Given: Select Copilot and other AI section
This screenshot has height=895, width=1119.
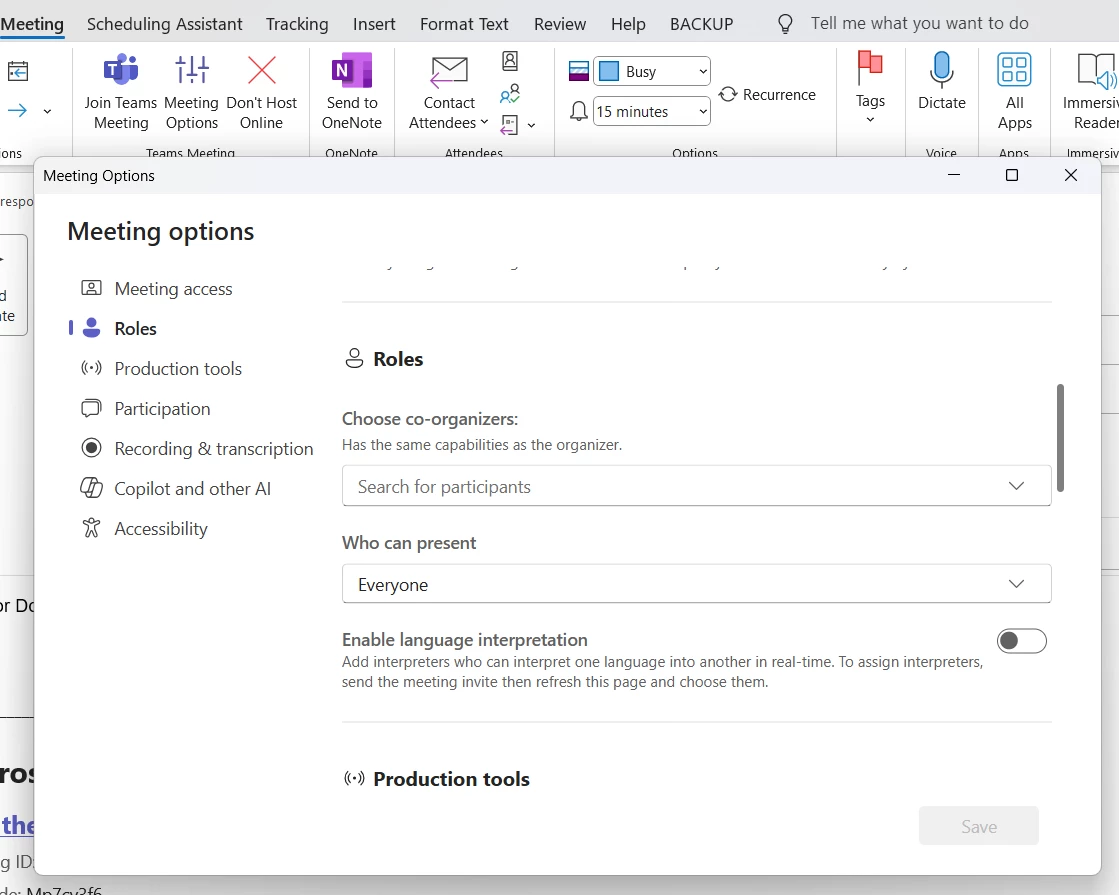Looking at the screenshot, I should coord(192,489).
